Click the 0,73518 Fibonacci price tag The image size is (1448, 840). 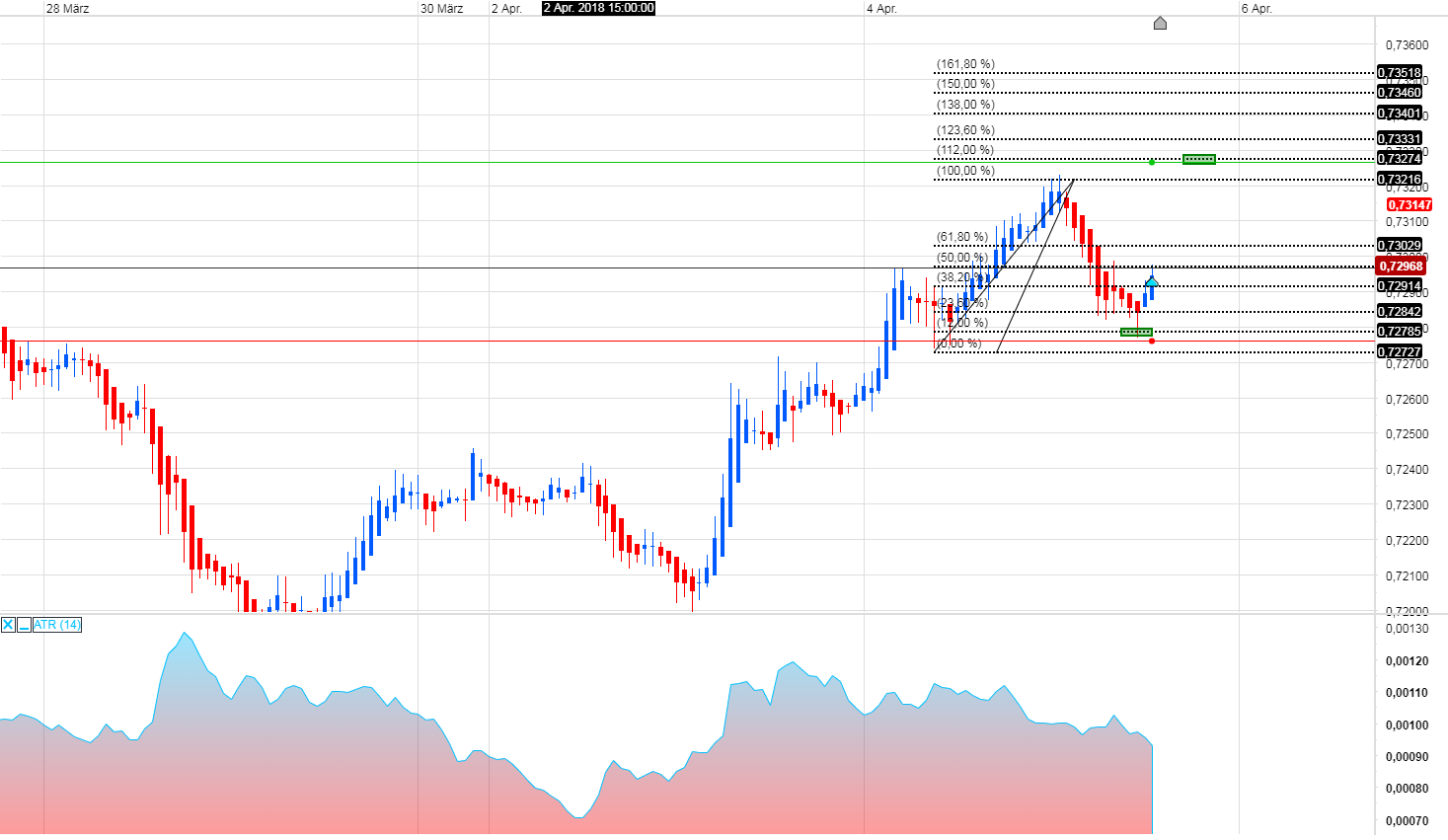click(1400, 72)
